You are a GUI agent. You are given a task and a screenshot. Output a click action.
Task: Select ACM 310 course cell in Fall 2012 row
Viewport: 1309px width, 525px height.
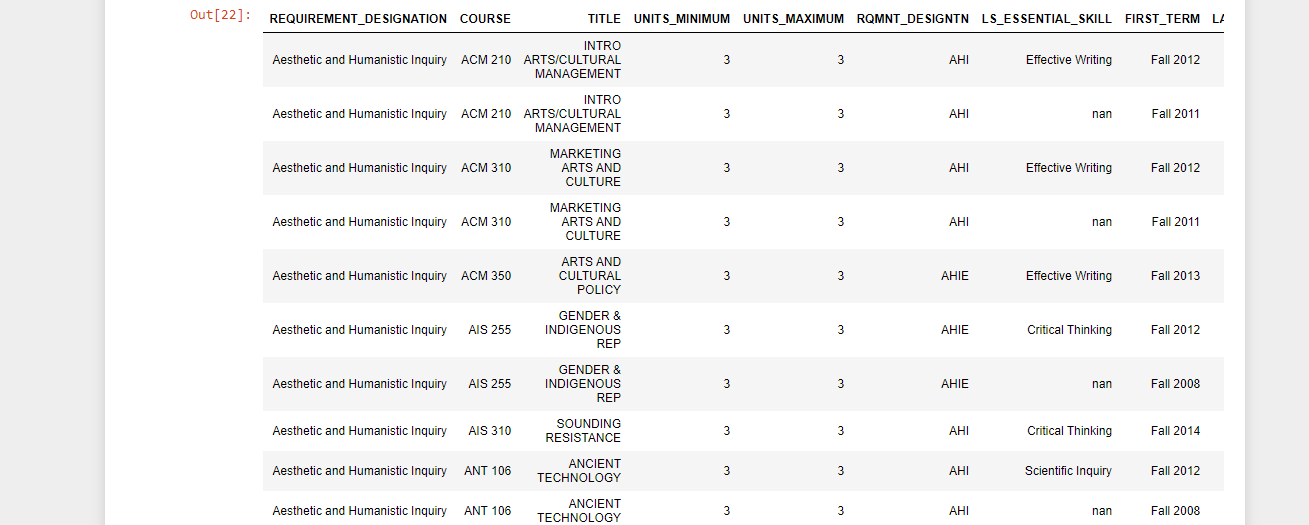pos(486,168)
